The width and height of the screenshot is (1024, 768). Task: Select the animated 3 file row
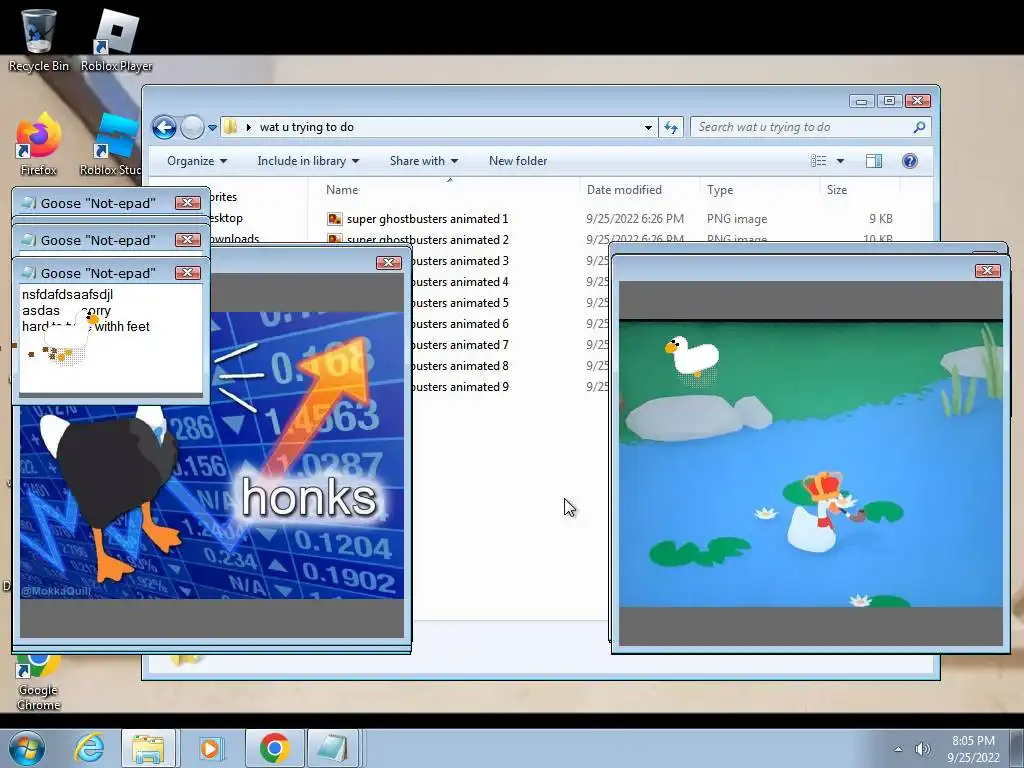(x=460, y=261)
